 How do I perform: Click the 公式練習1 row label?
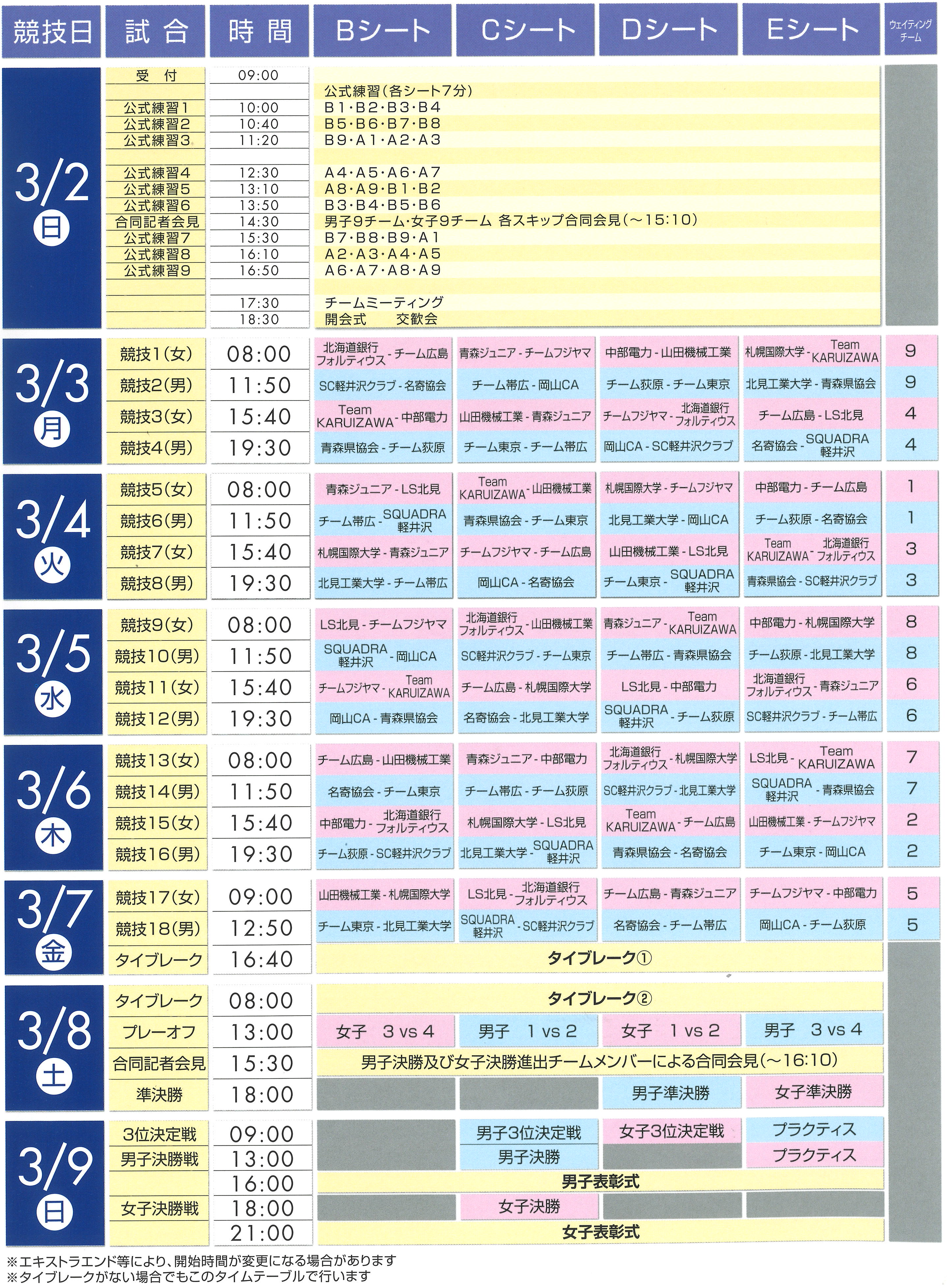(x=156, y=108)
